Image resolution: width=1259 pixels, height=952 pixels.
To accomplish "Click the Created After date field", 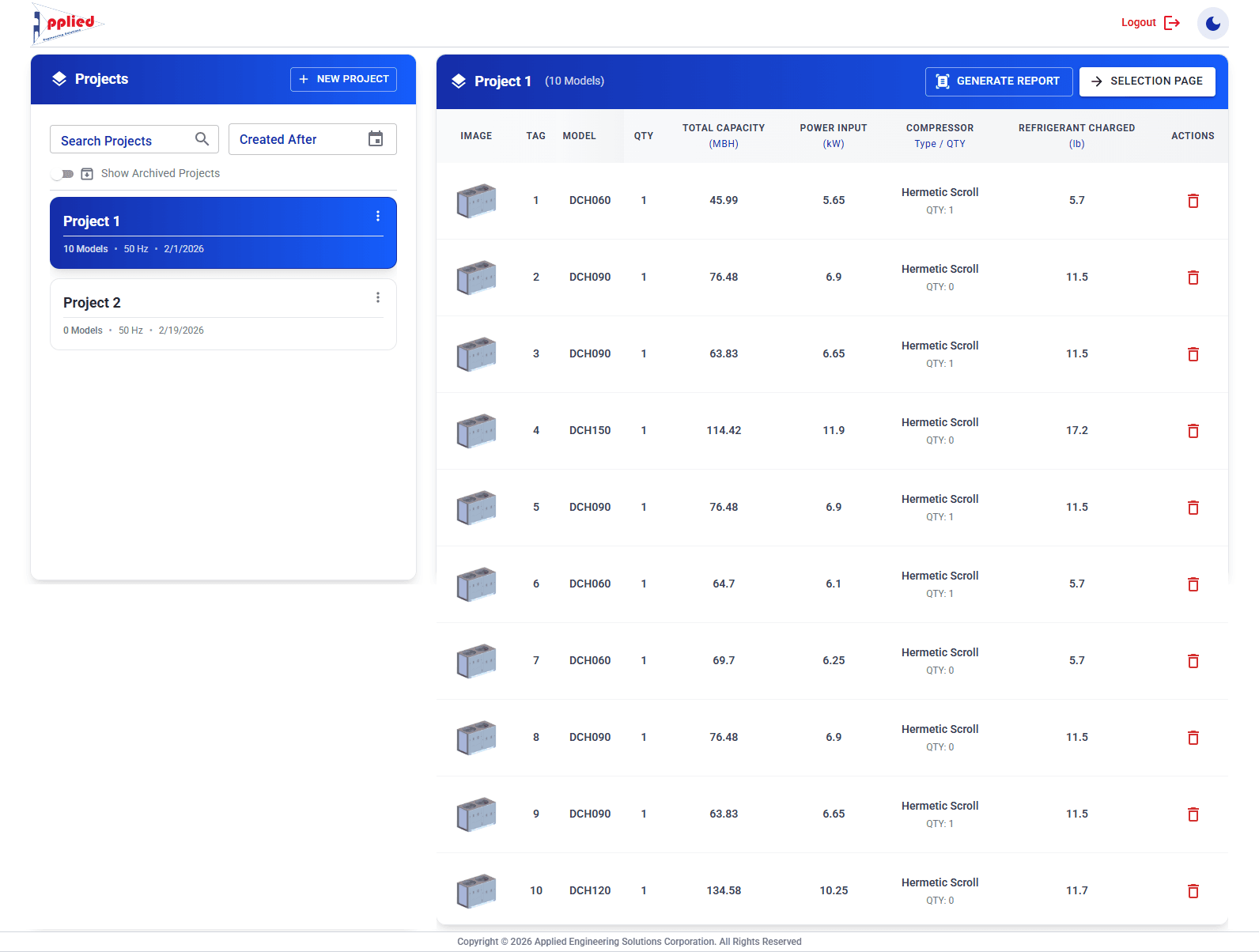I will click(312, 139).
